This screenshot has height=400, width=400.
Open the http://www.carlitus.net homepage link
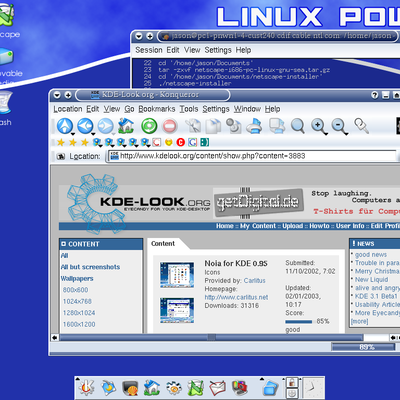click(x=236, y=297)
